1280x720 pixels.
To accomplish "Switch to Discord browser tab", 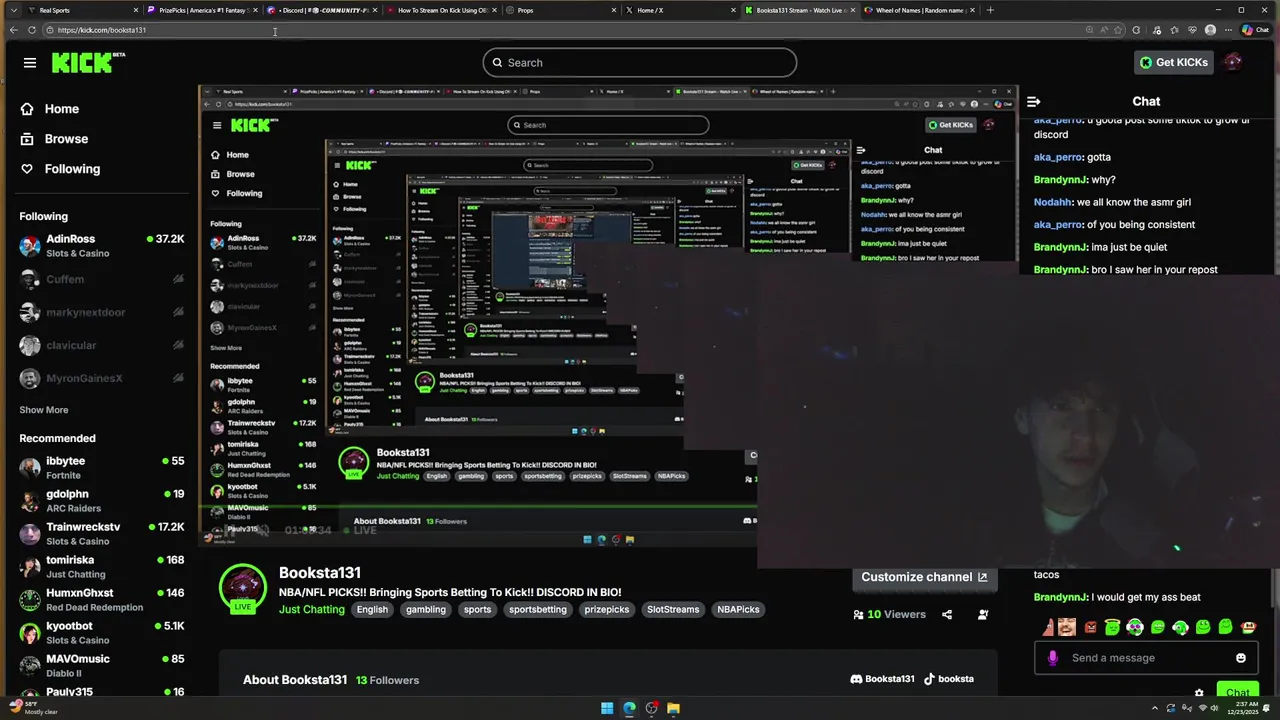I will tap(323, 10).
